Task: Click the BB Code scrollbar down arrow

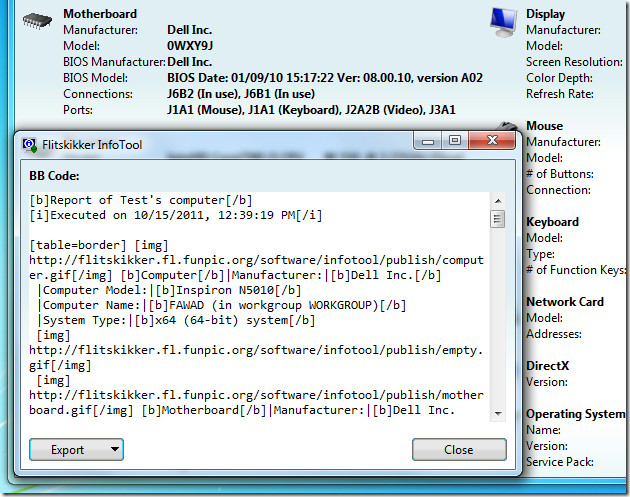Action: (498, 413)
